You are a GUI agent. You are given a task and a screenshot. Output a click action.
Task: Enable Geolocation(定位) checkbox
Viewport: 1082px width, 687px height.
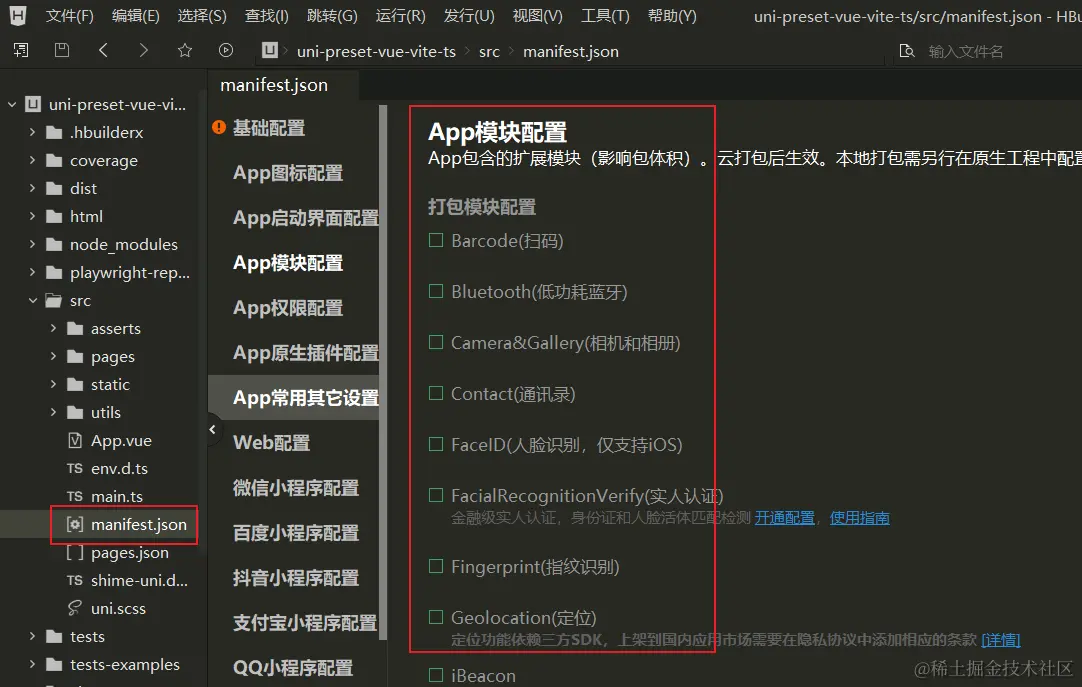tap(435, 617)
